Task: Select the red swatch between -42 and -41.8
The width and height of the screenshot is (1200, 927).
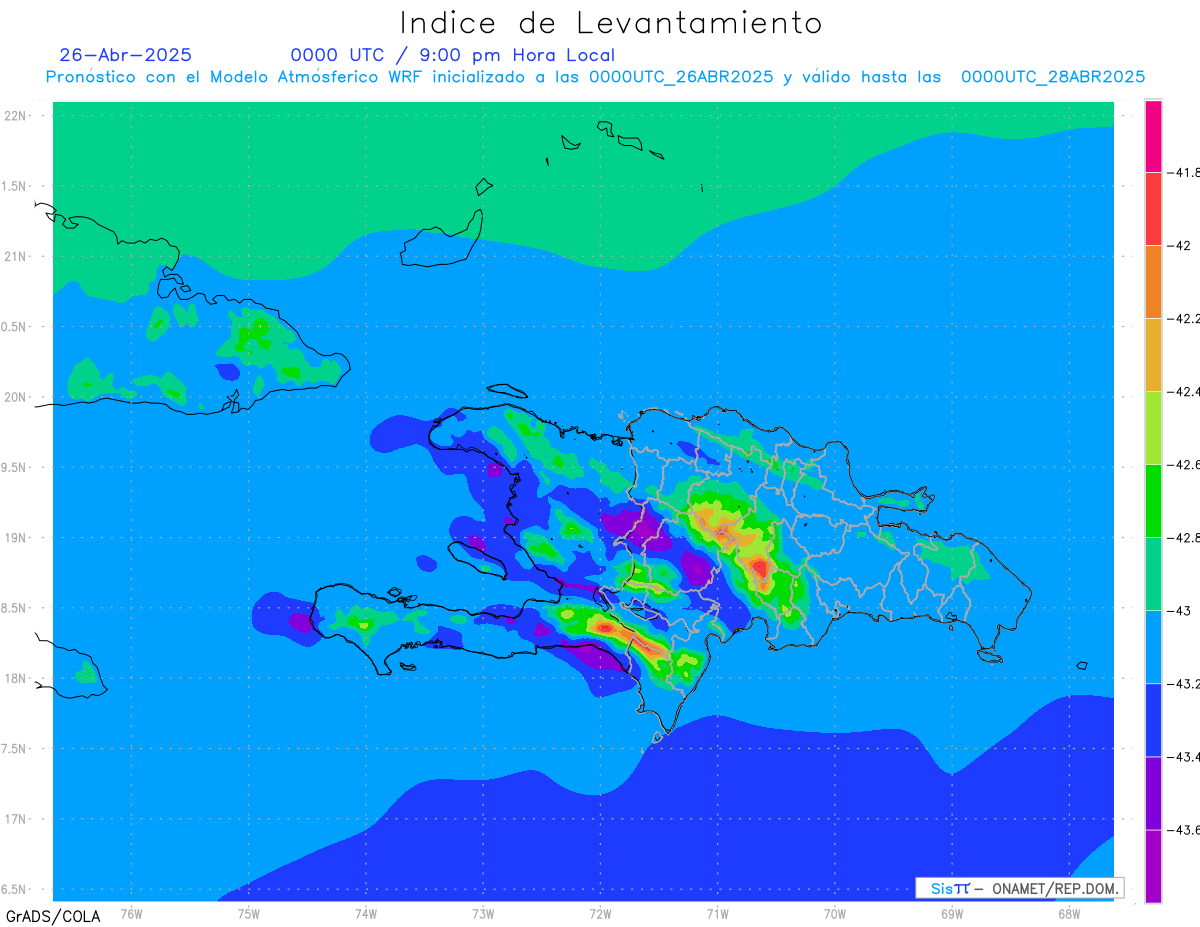Action: pos(1153,209)
